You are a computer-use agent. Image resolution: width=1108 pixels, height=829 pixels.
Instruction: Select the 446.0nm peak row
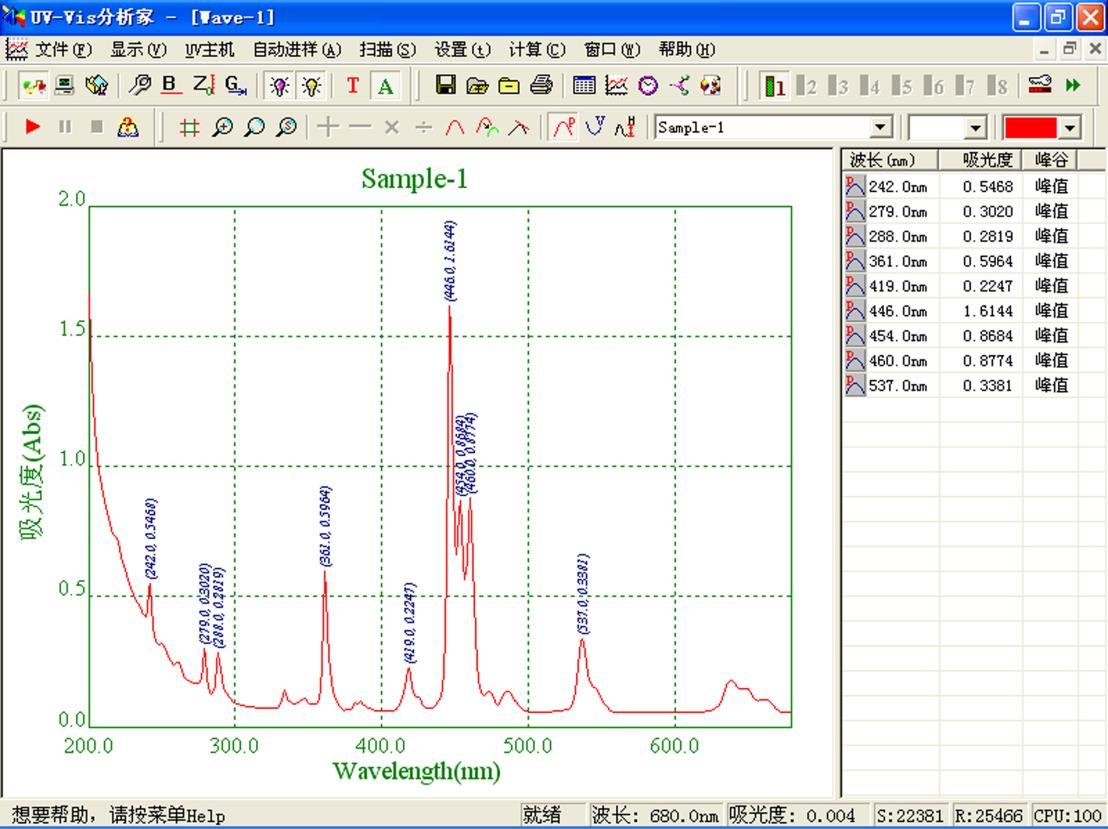[897, 311]
